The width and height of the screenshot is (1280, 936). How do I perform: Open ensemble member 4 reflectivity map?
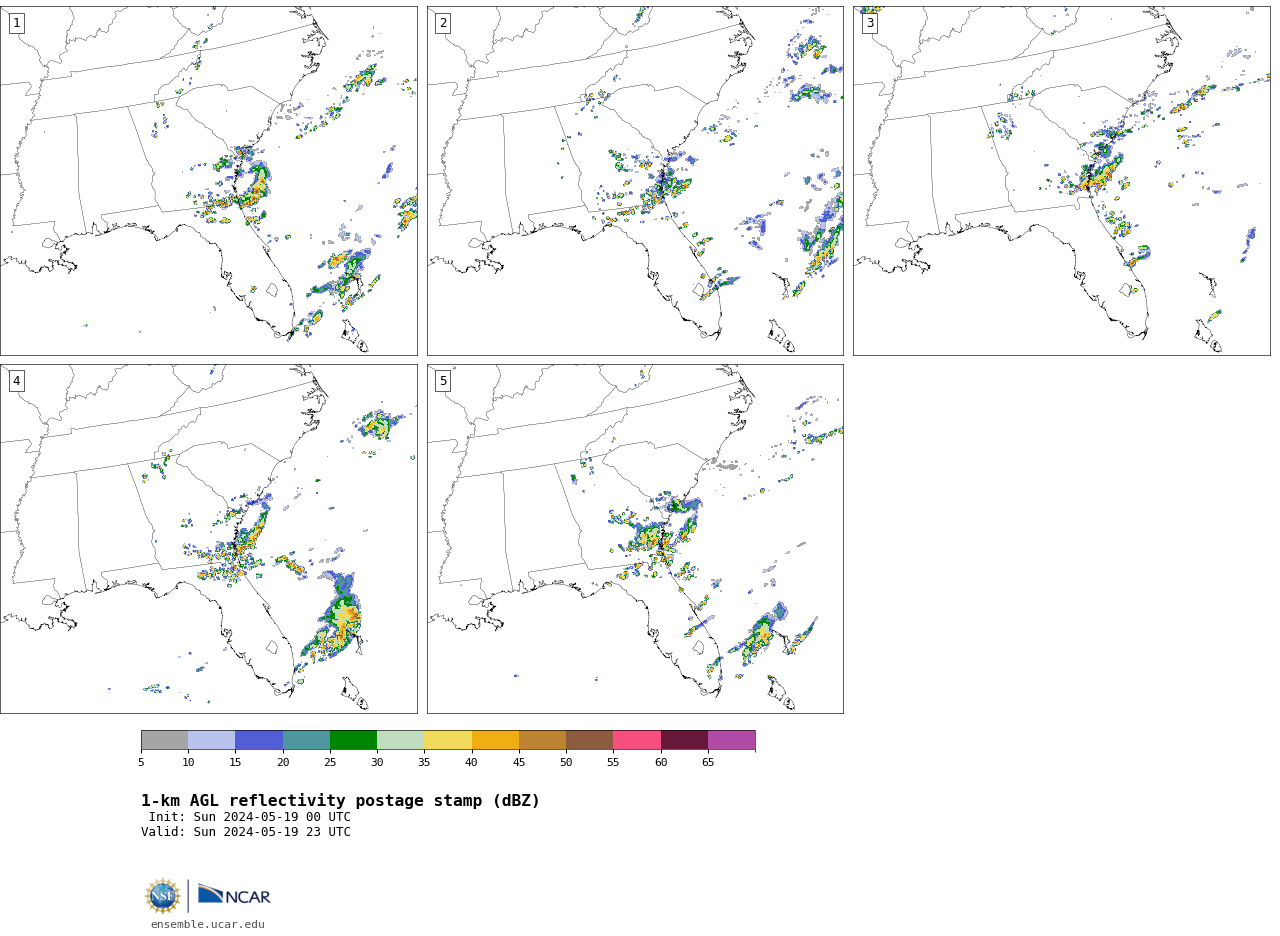click(x=208, y=539)
